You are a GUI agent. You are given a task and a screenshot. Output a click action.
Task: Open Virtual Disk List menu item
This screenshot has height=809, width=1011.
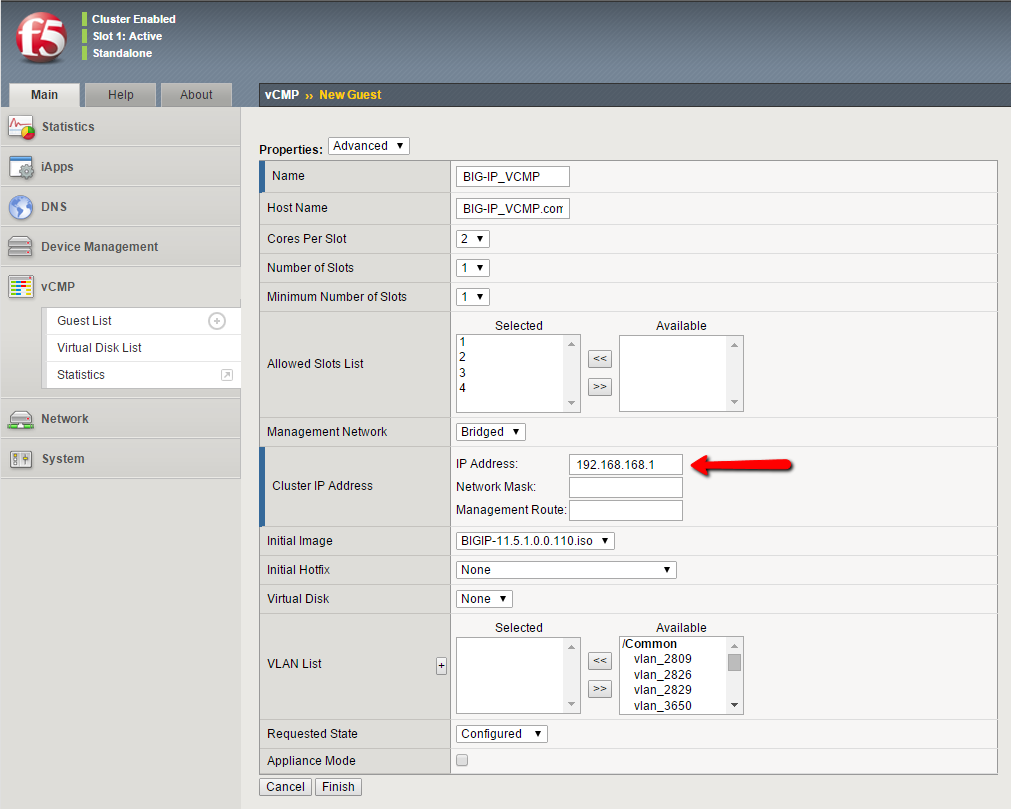point(100,348)
